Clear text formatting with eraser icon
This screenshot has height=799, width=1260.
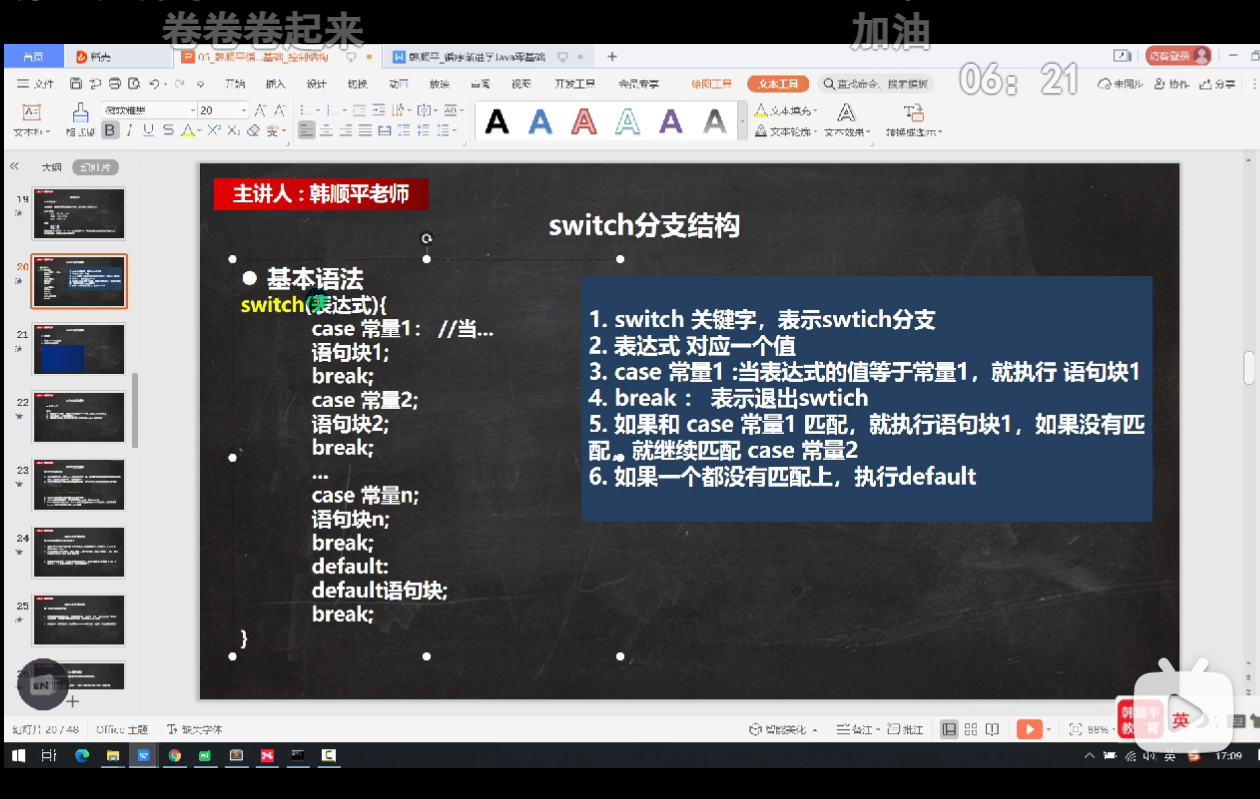click(x=253, y=130)
